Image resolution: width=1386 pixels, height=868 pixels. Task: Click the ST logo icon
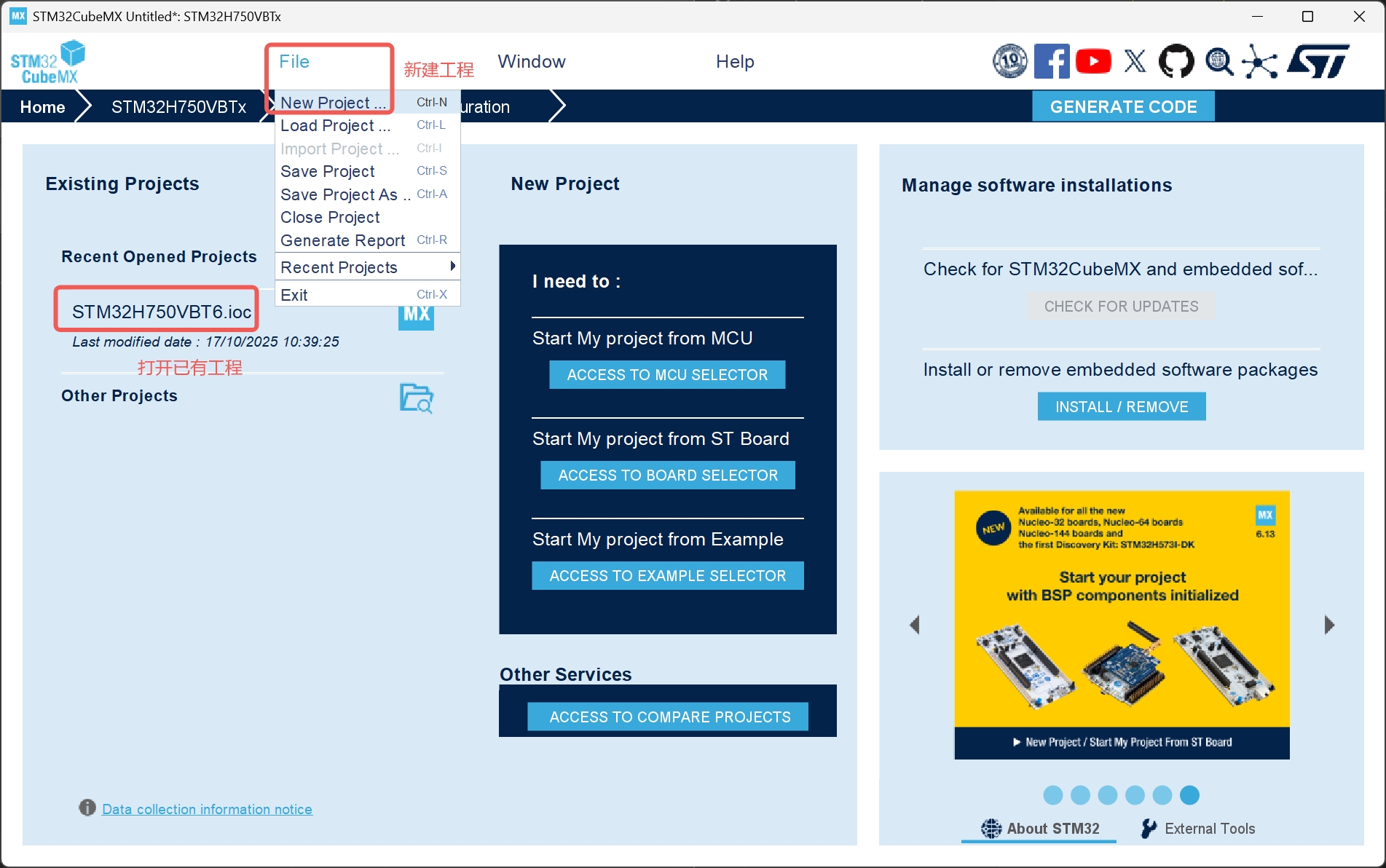1318,61
